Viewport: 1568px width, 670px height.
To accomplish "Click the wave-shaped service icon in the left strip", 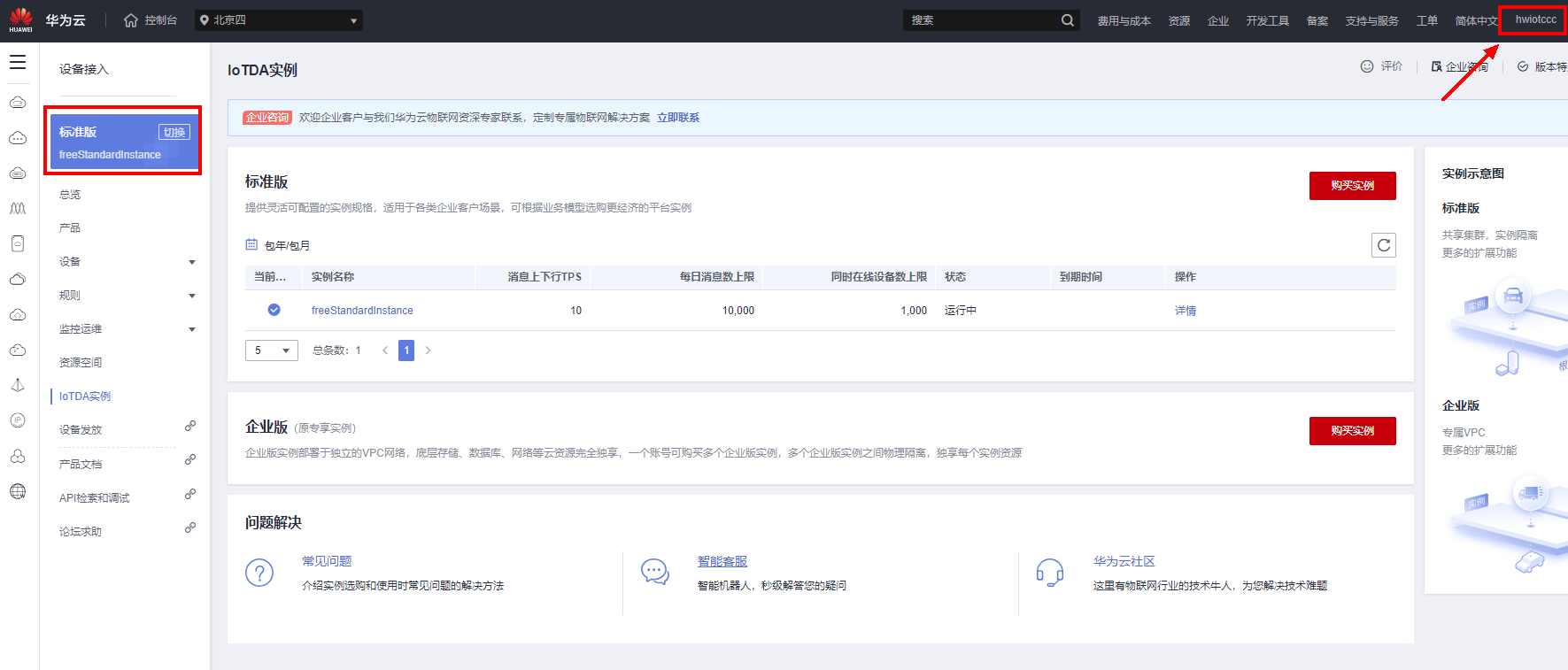I will [18, 209].
